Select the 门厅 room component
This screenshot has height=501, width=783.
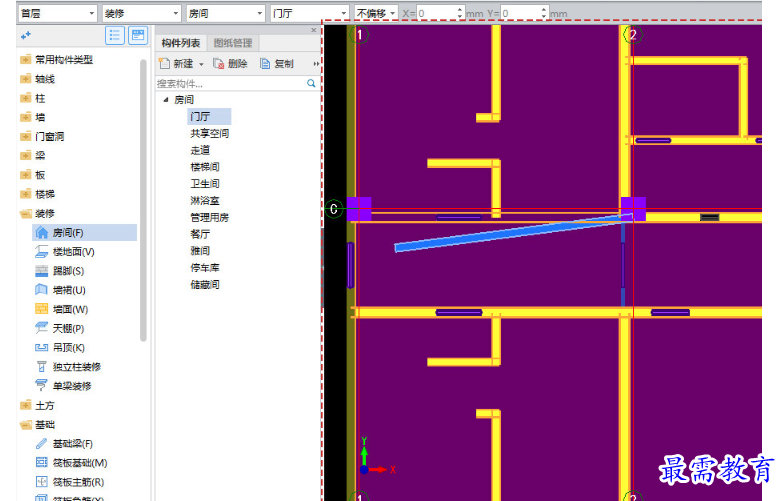209,116
